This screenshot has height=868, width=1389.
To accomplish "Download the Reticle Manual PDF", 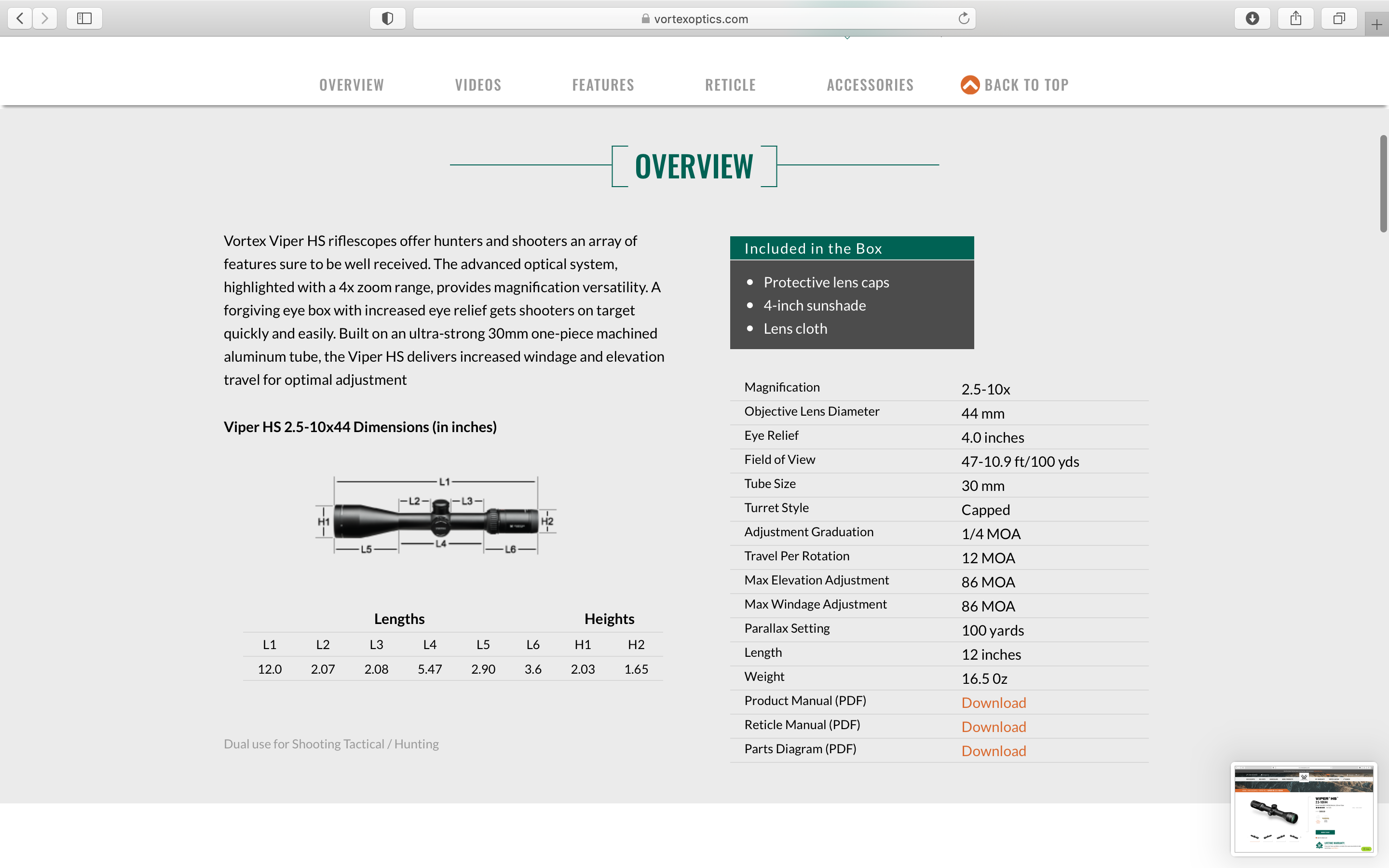I will point(994,727).
